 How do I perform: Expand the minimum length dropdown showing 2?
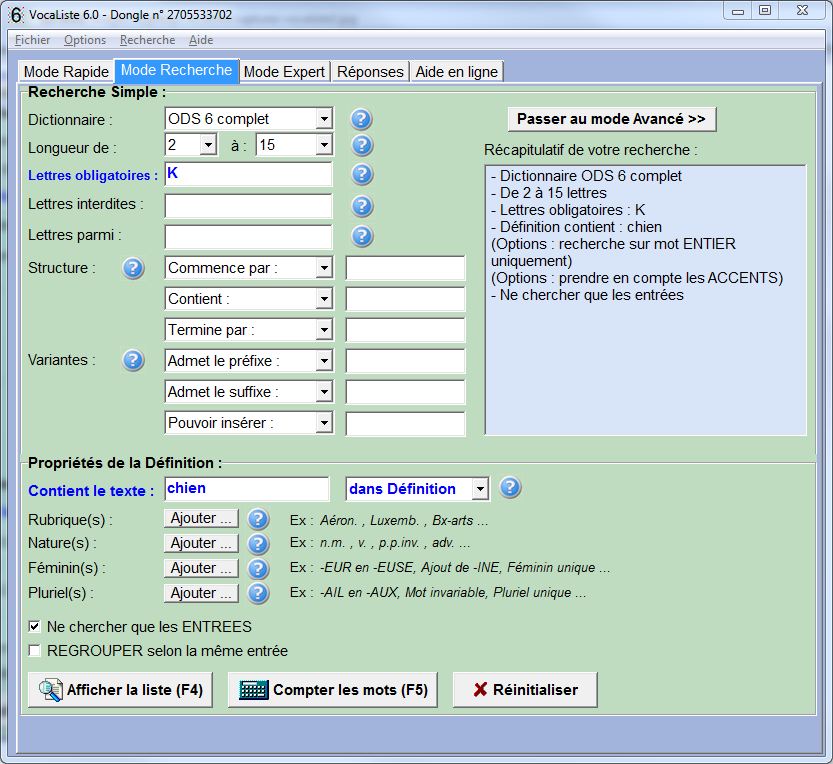(x=208, y=145)
